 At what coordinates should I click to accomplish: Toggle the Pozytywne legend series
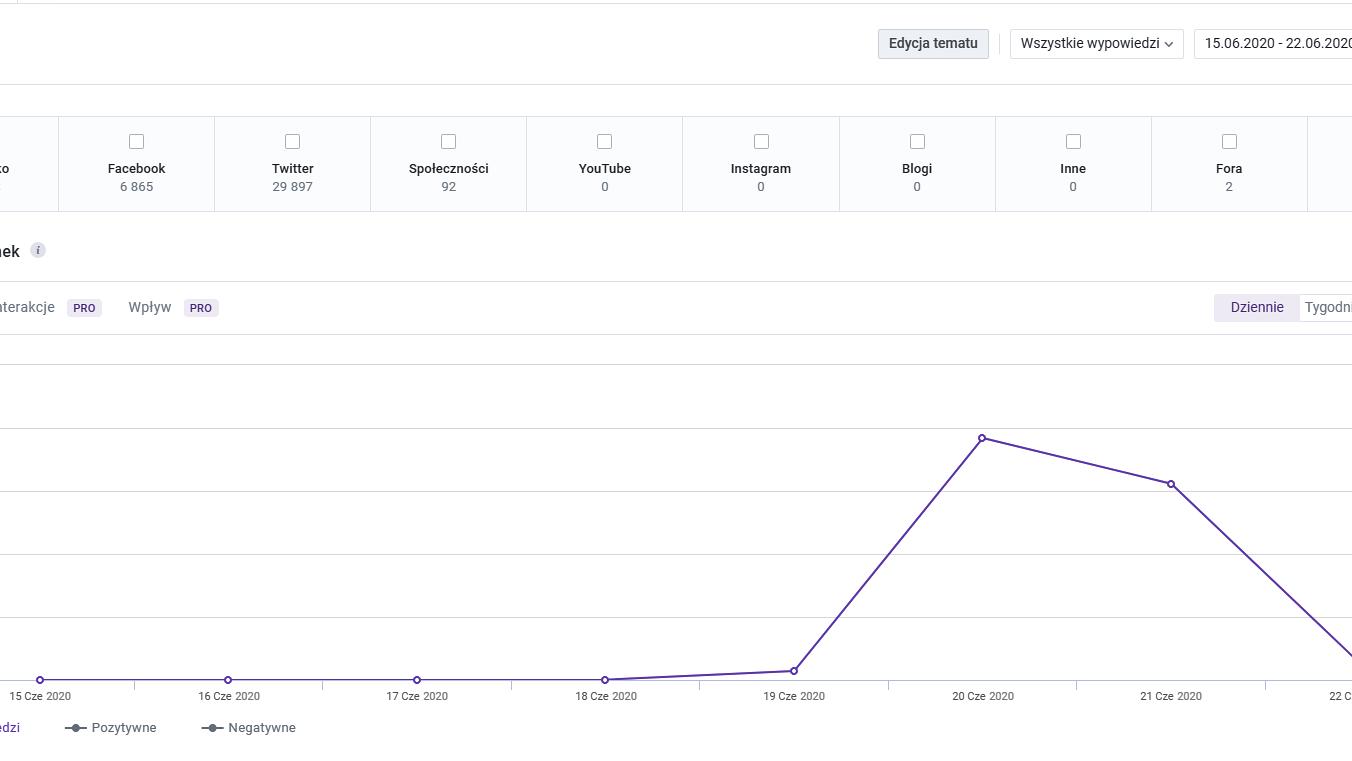111,728
